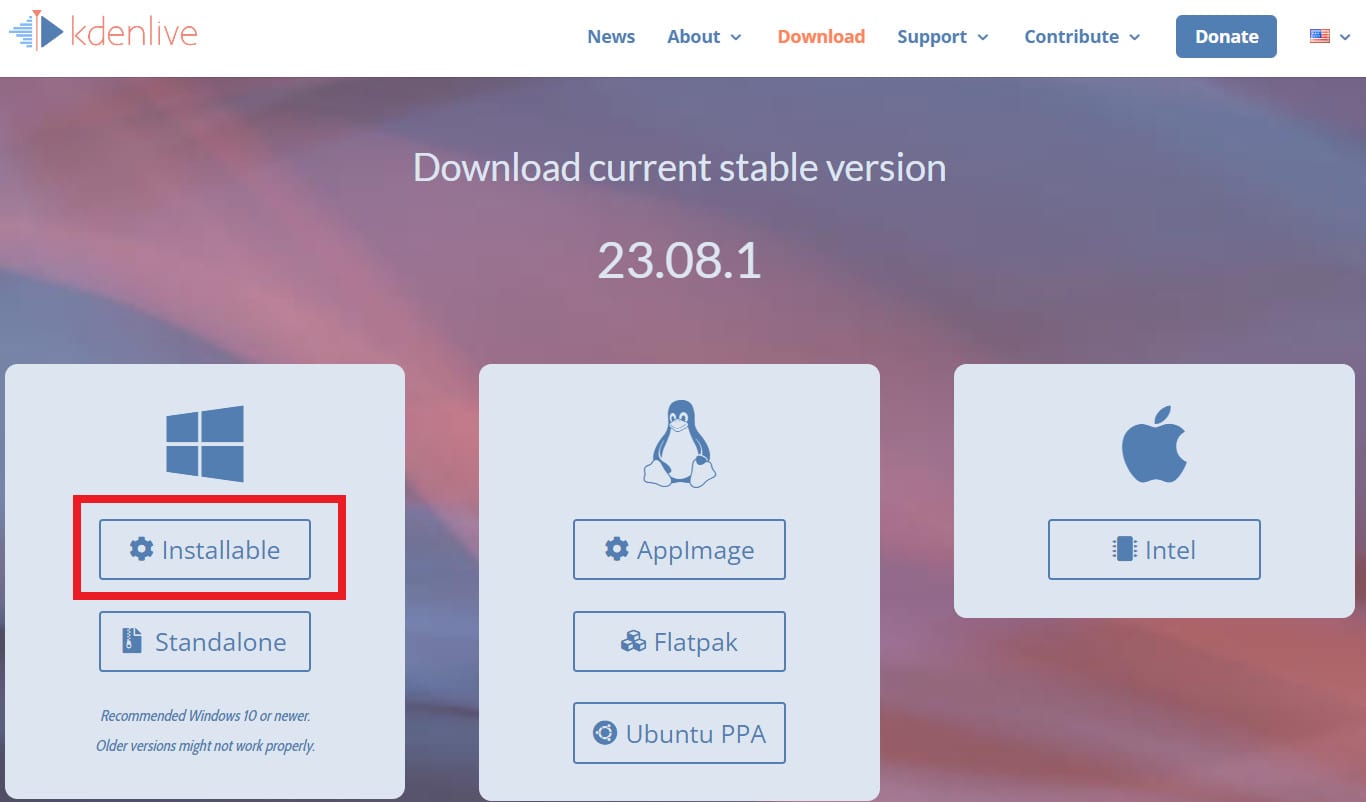
Task: Expand the Support dropdown chevron
Action: pyautogui.click(x=983, y=37)
